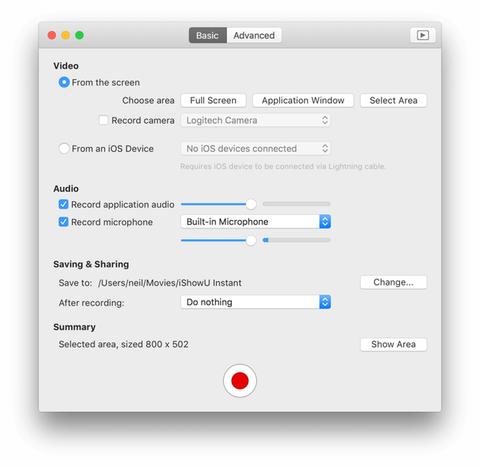Click the application audio volume slider knob

[251, 204]
